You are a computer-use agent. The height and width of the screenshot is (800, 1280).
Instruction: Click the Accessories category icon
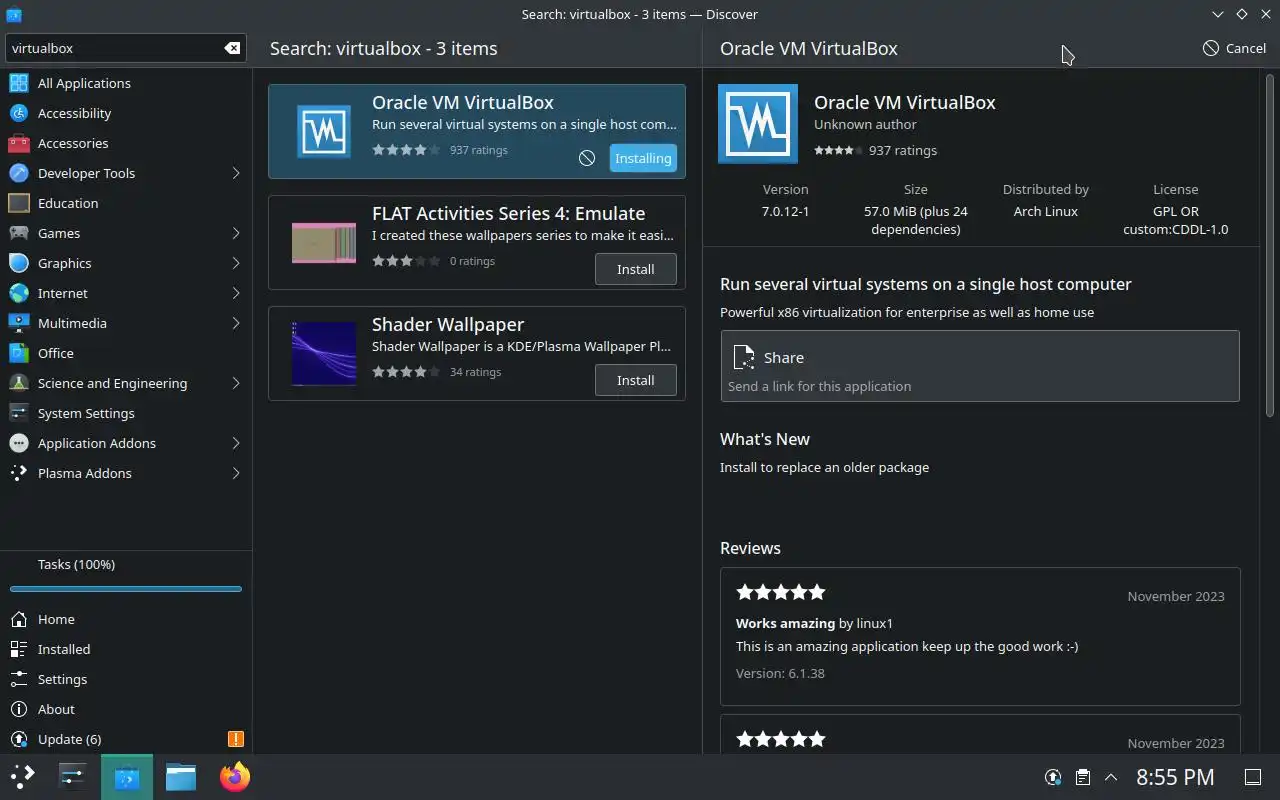point(18,143)
